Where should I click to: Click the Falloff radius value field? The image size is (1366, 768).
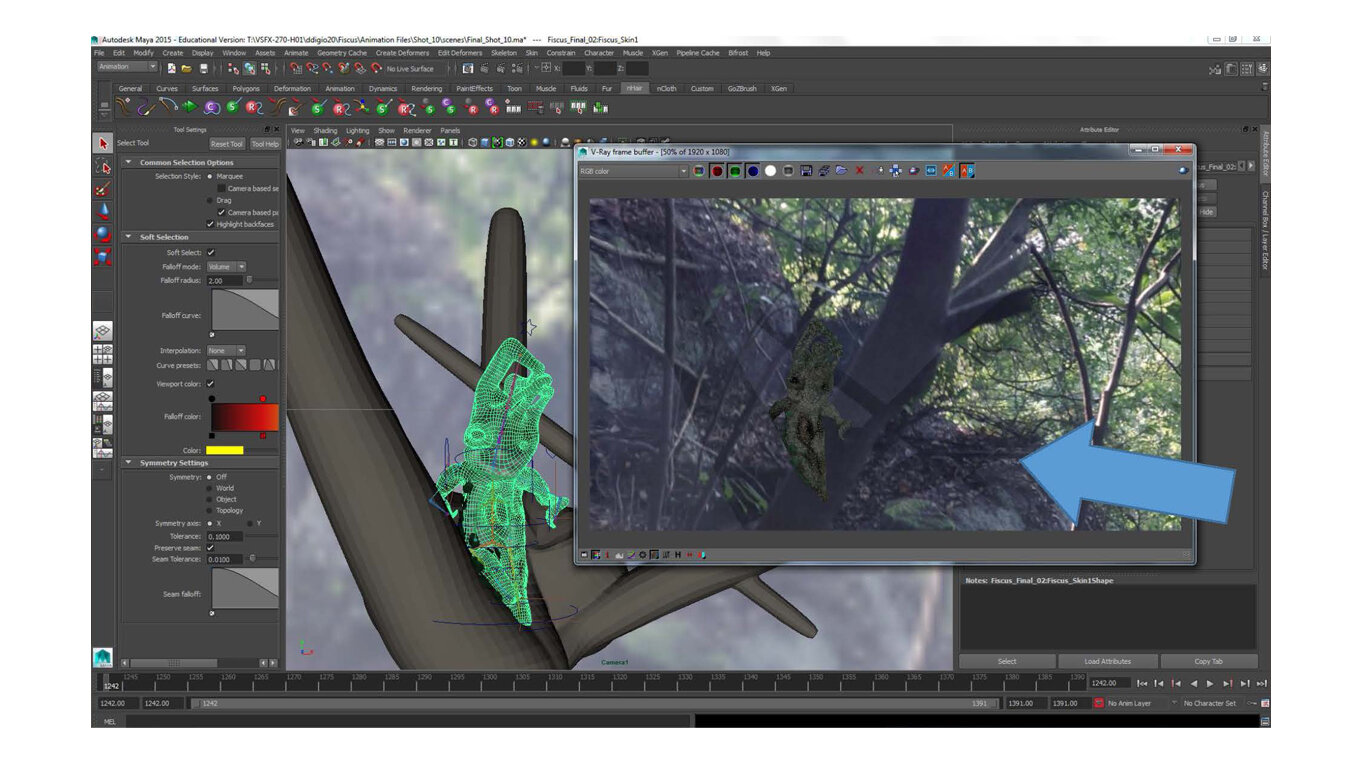click(225, 281)
